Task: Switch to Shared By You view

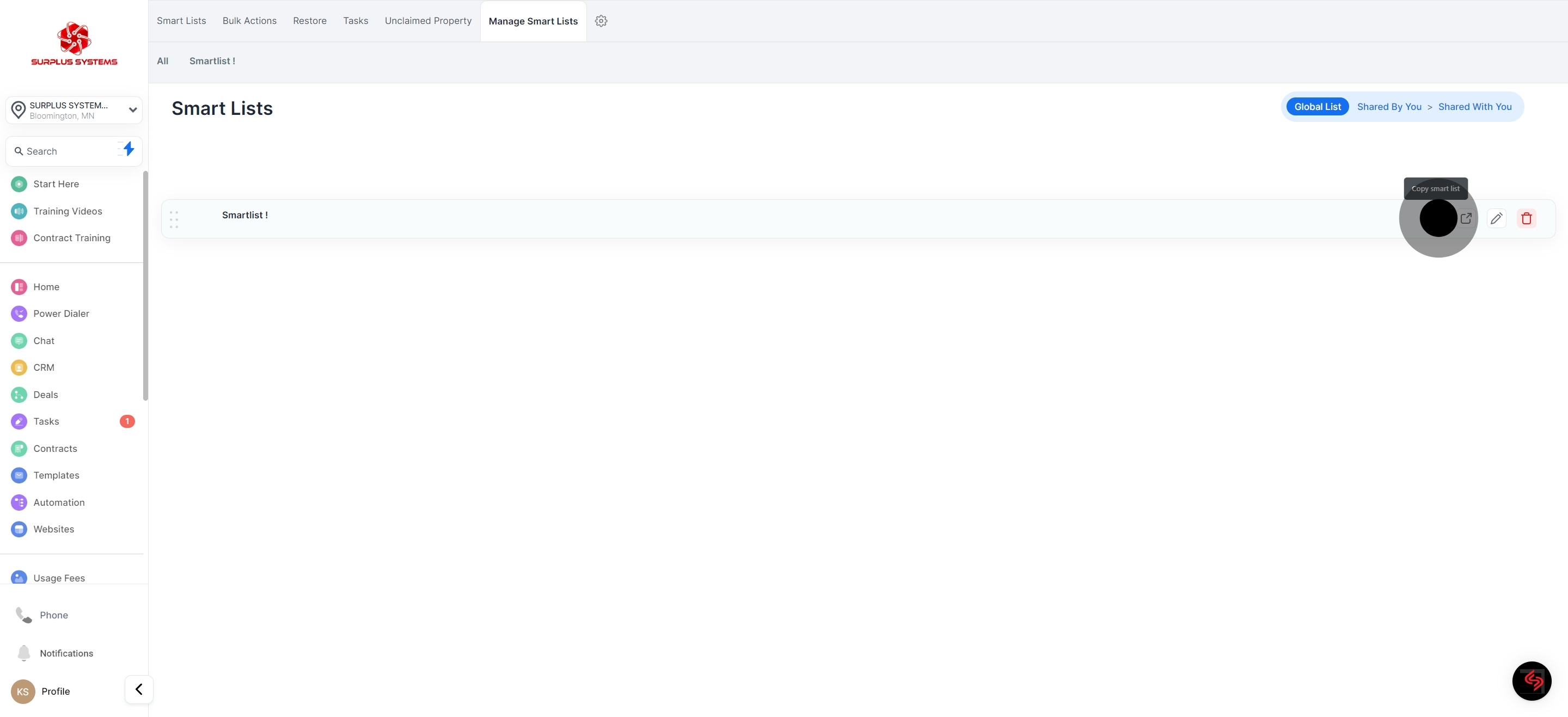Action: point(1389,107)
